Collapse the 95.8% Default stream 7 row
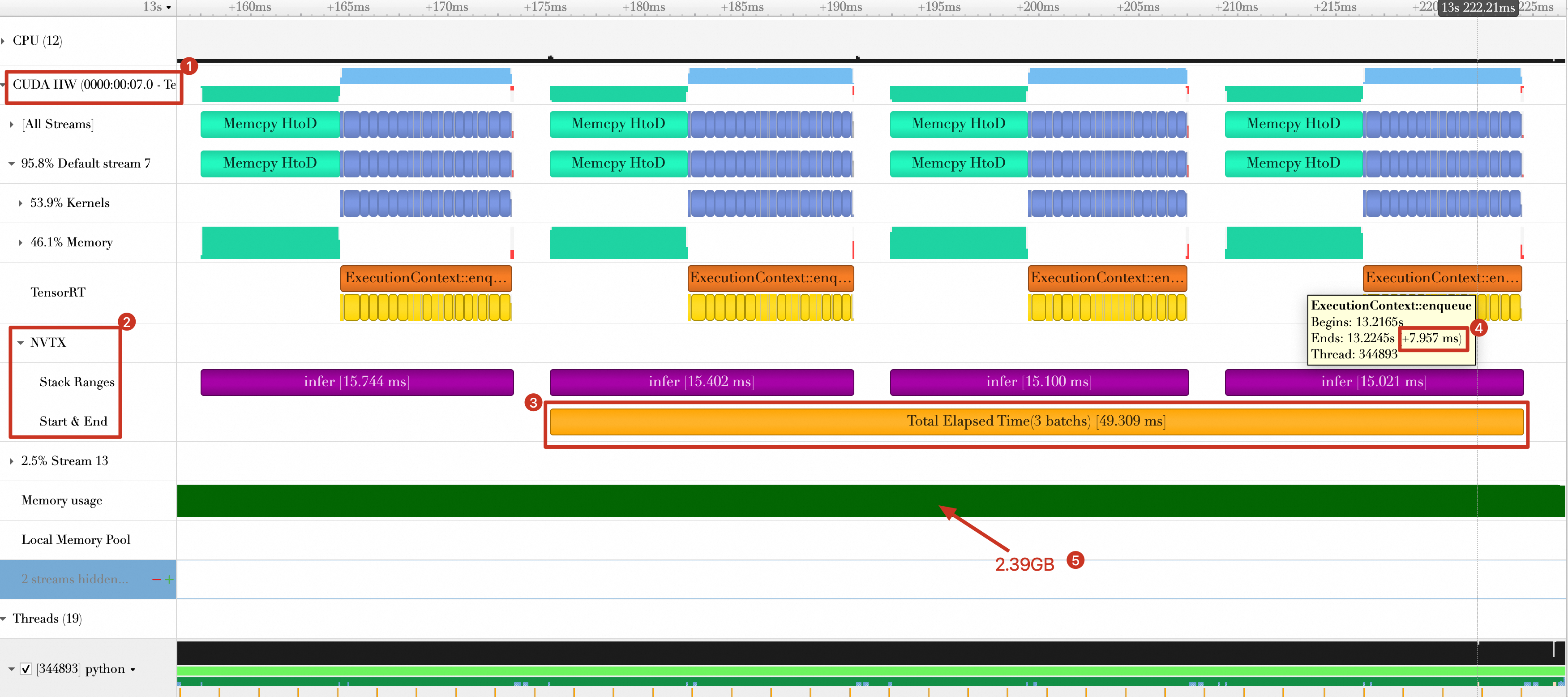 tap(12, 164)
